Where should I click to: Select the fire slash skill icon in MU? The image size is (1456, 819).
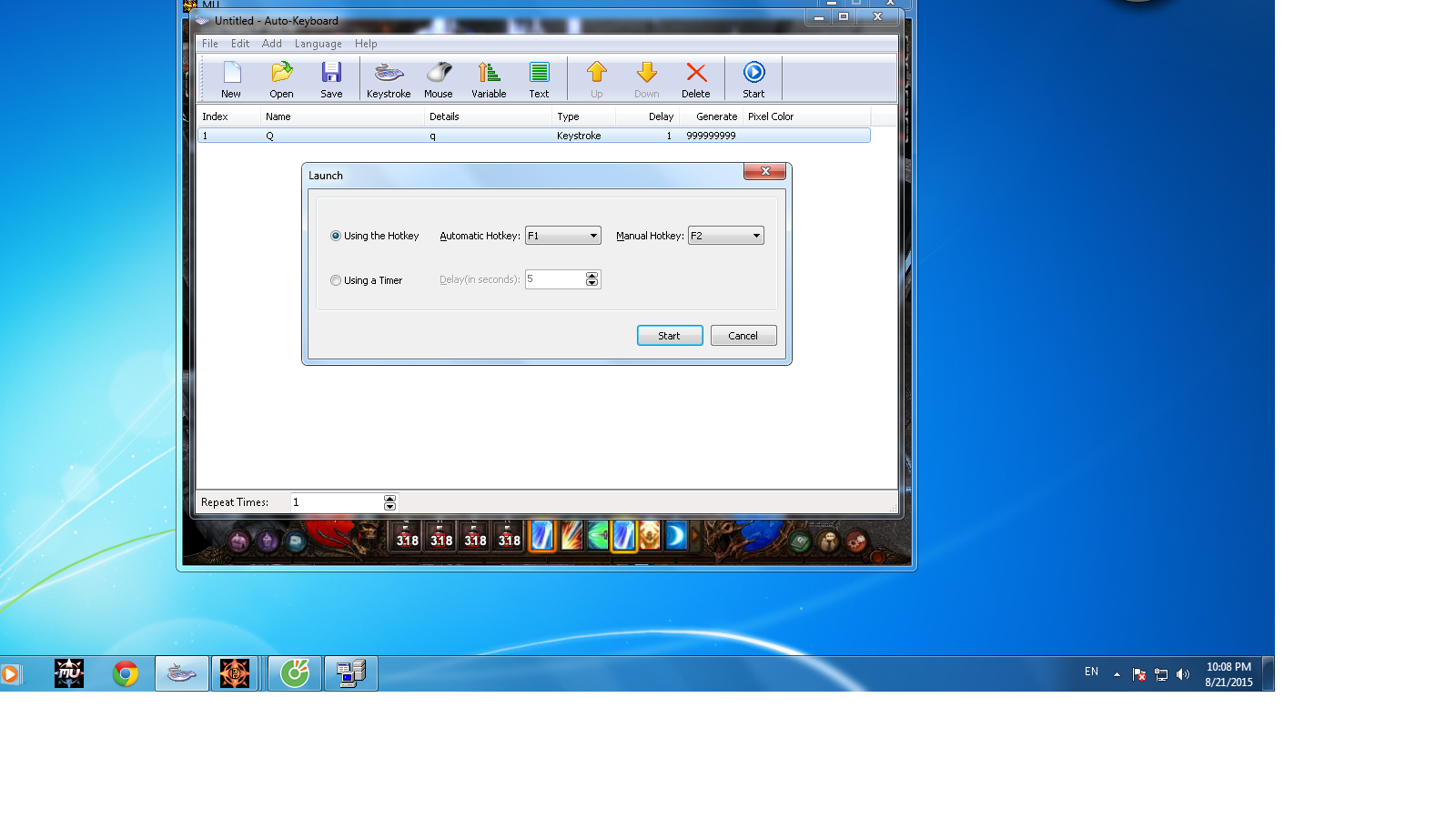pos(571,536)
